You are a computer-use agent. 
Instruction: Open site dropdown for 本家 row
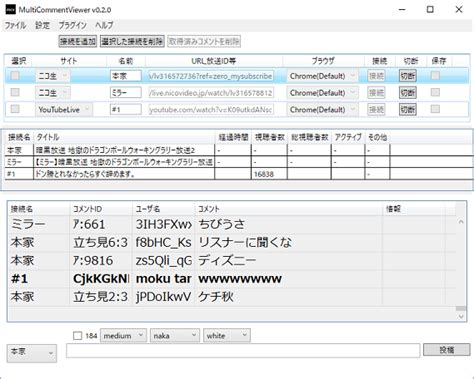point(53,76)
